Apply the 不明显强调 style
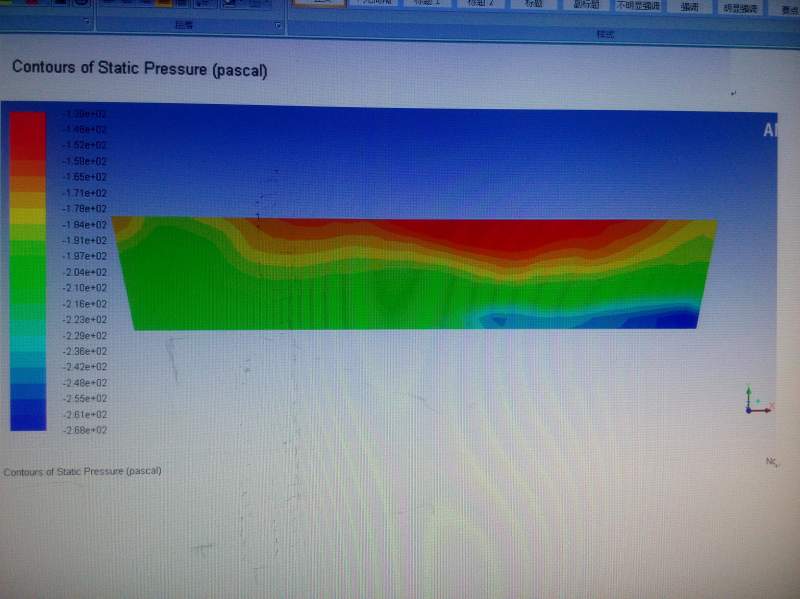Viewport: 800px width, 599px height. 638,6
